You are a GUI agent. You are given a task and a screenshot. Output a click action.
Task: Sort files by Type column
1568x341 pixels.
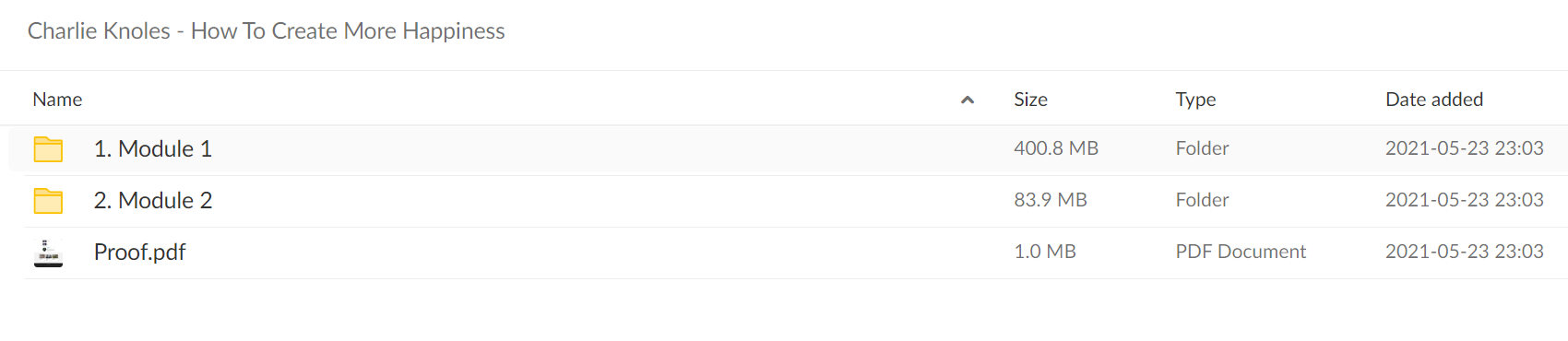coord(1195,100)
